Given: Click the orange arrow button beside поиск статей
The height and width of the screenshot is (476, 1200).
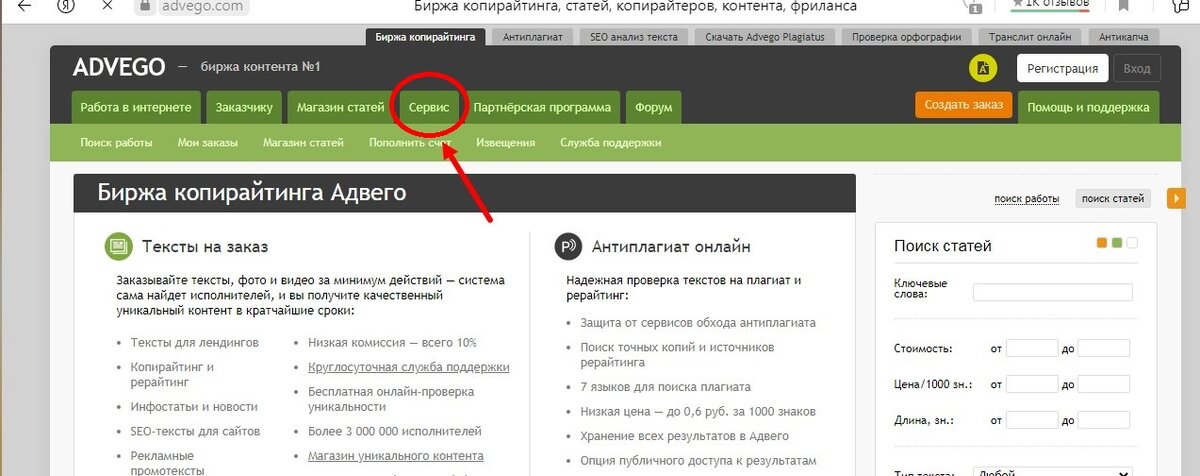Looking at the screenshot, I should [x=1177, y=198].
